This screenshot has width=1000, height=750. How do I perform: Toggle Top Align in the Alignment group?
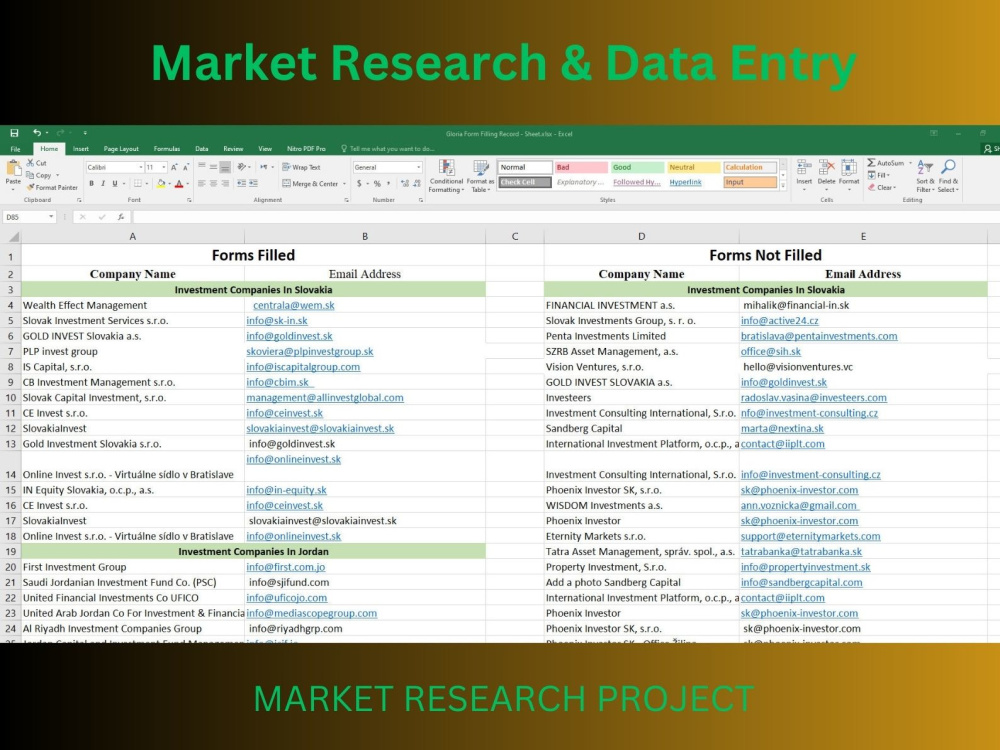point(202,167)
